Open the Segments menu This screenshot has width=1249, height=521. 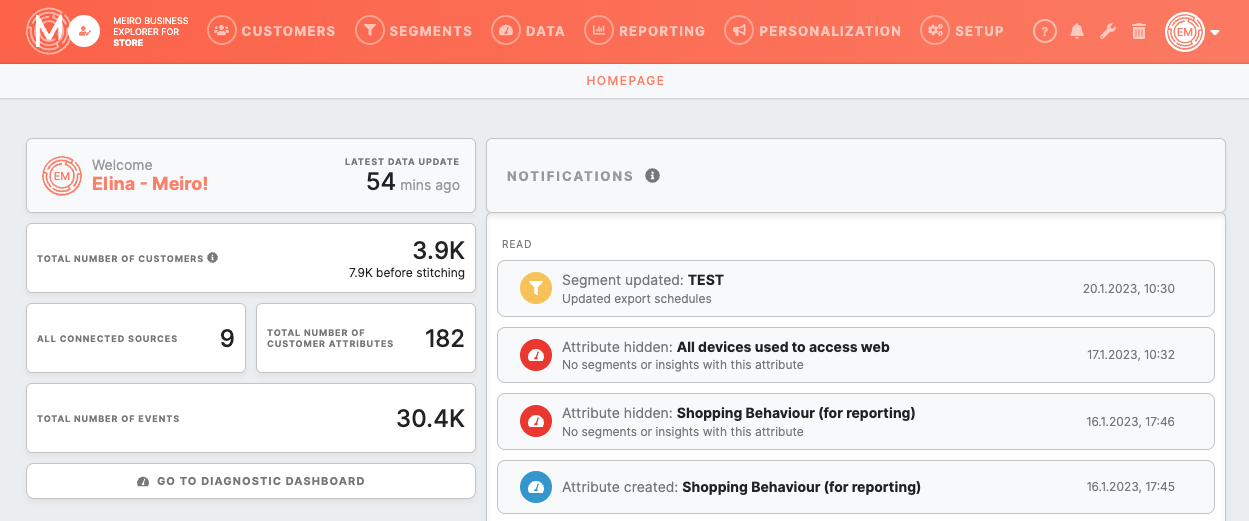[x=414, y=31]
